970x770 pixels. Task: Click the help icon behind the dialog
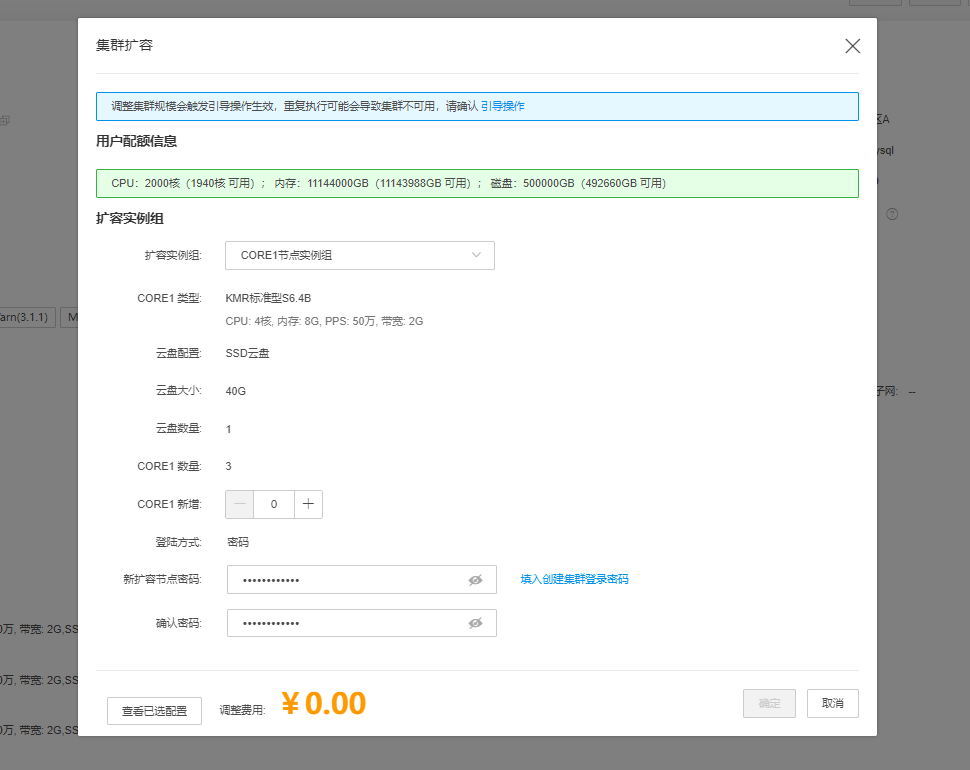[892, 214]
